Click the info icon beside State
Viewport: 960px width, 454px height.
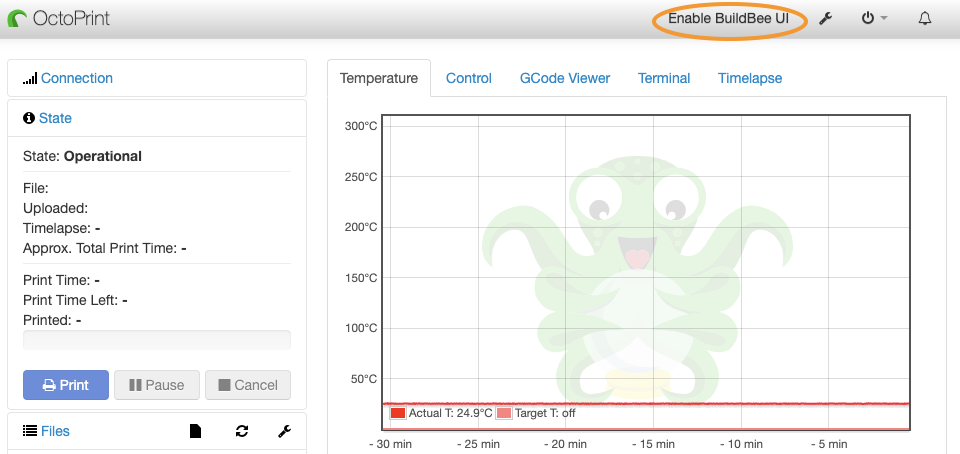pos(29,118)
